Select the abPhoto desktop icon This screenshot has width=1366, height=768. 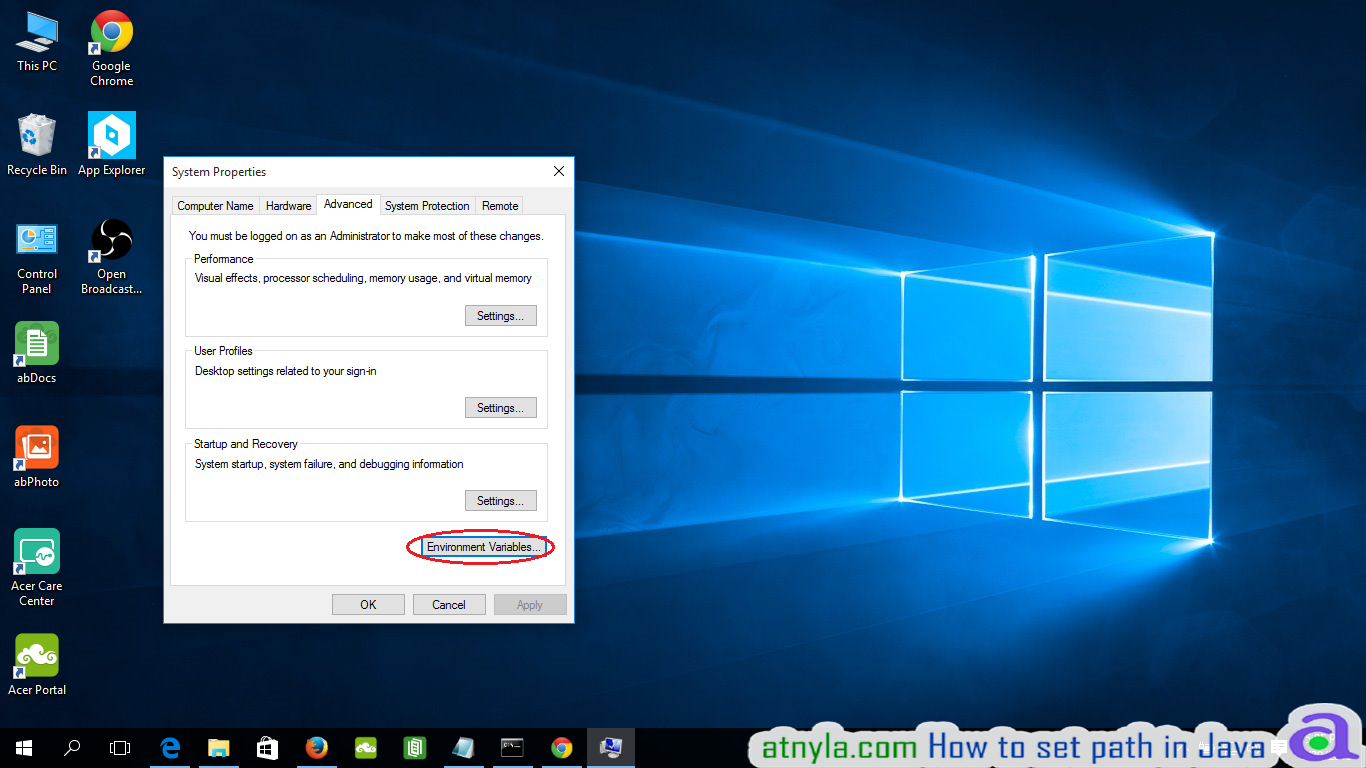coord(37,457)
